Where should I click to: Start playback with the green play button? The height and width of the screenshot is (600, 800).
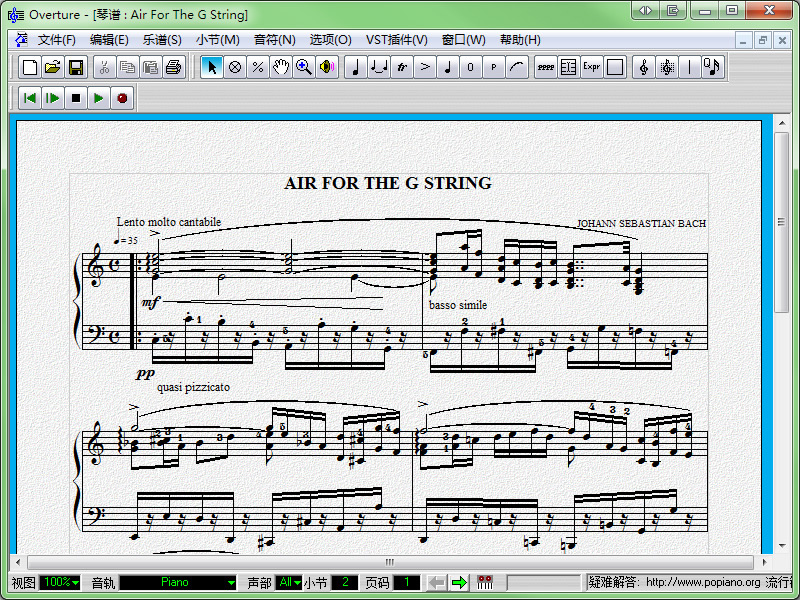coord(99,98)
